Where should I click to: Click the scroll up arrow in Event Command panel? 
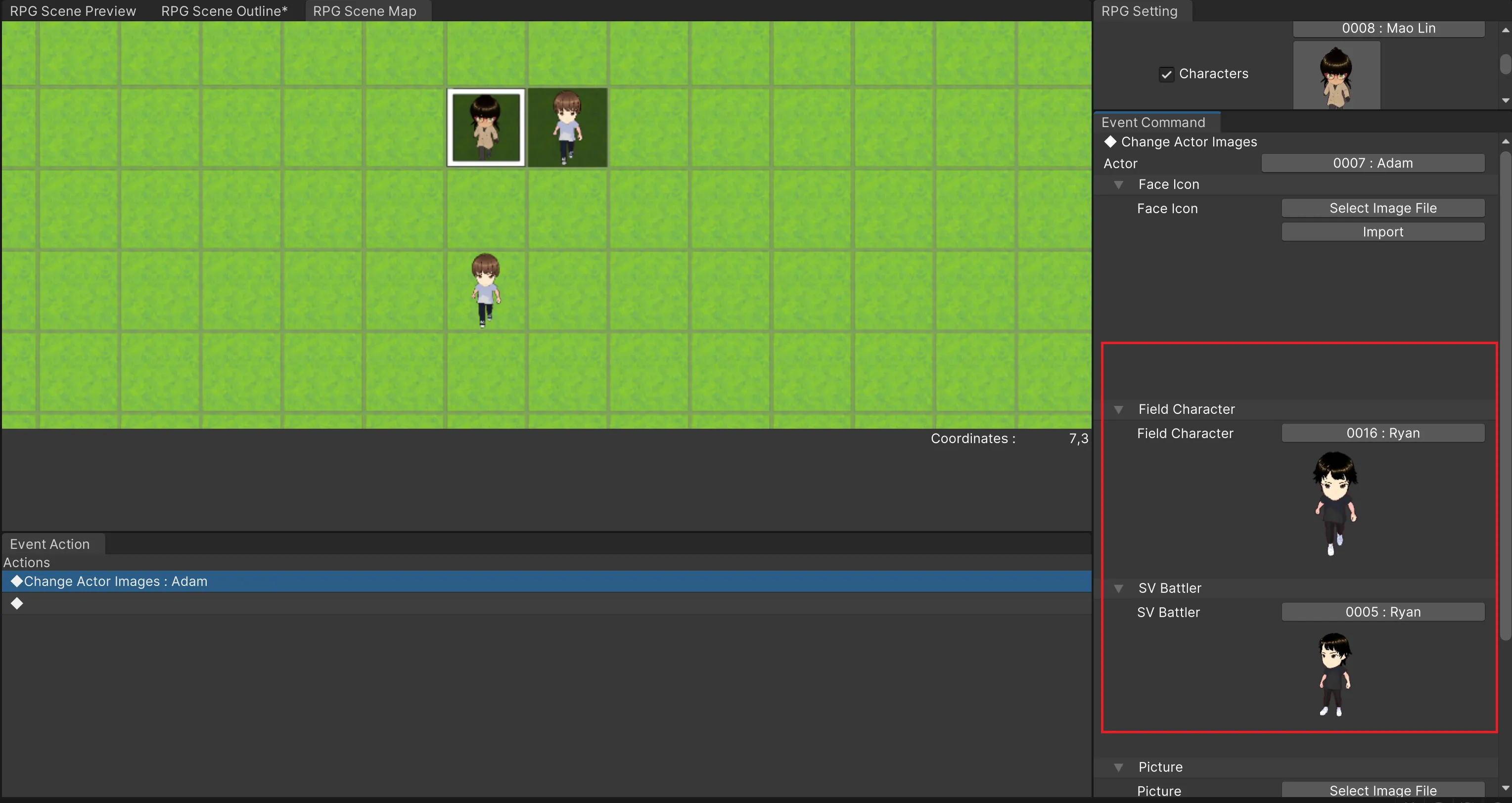[1506, 141]
